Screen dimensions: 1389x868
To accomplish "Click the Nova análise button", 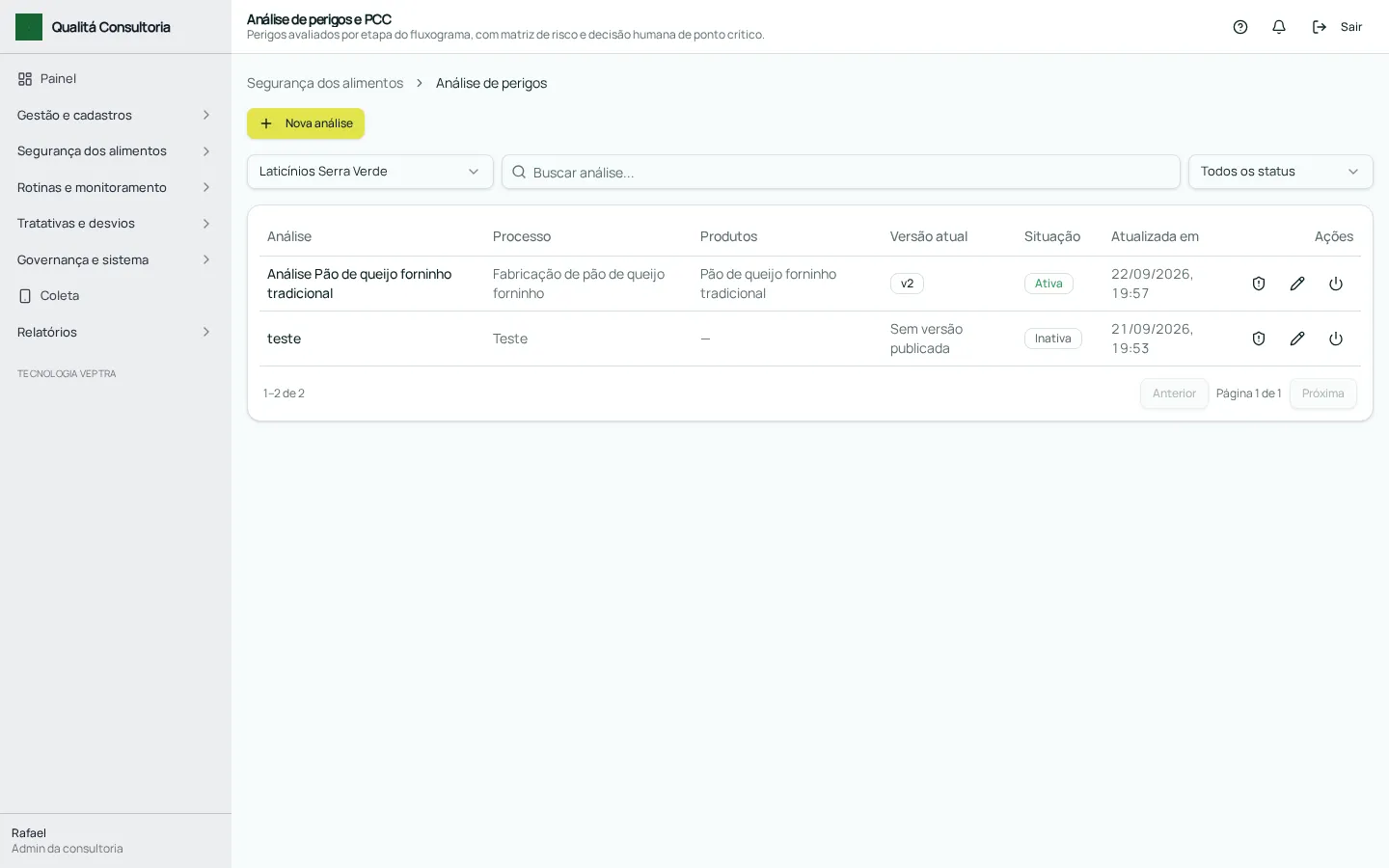I will (306, 123).
